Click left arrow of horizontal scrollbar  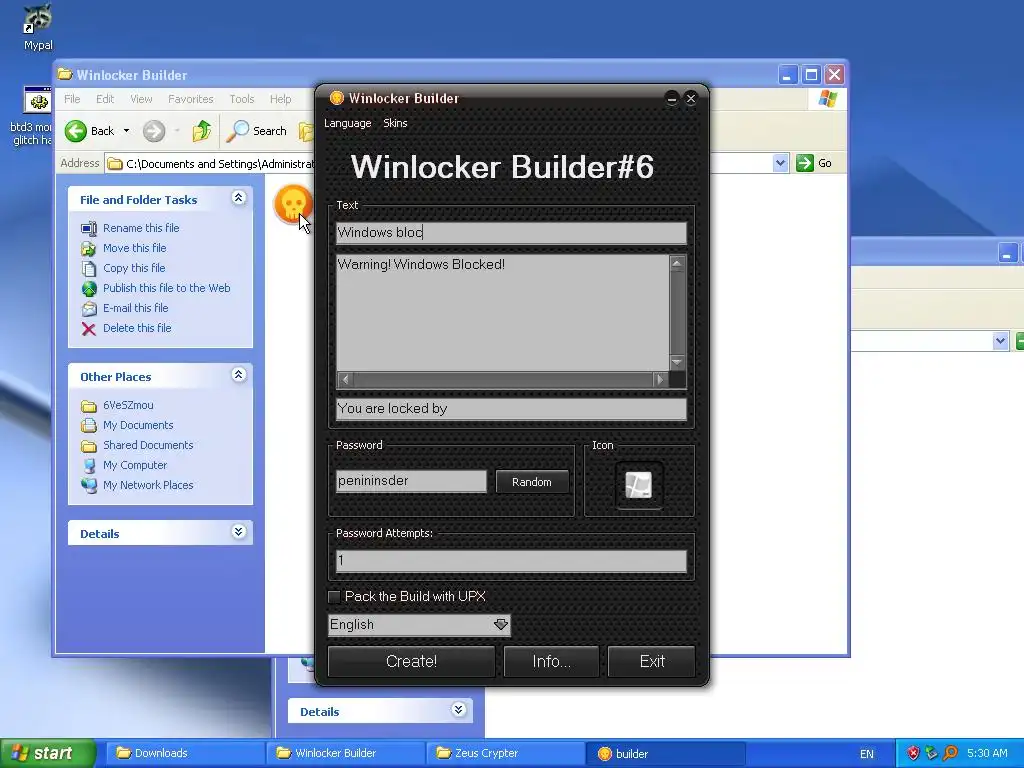(x=345, y=379)
